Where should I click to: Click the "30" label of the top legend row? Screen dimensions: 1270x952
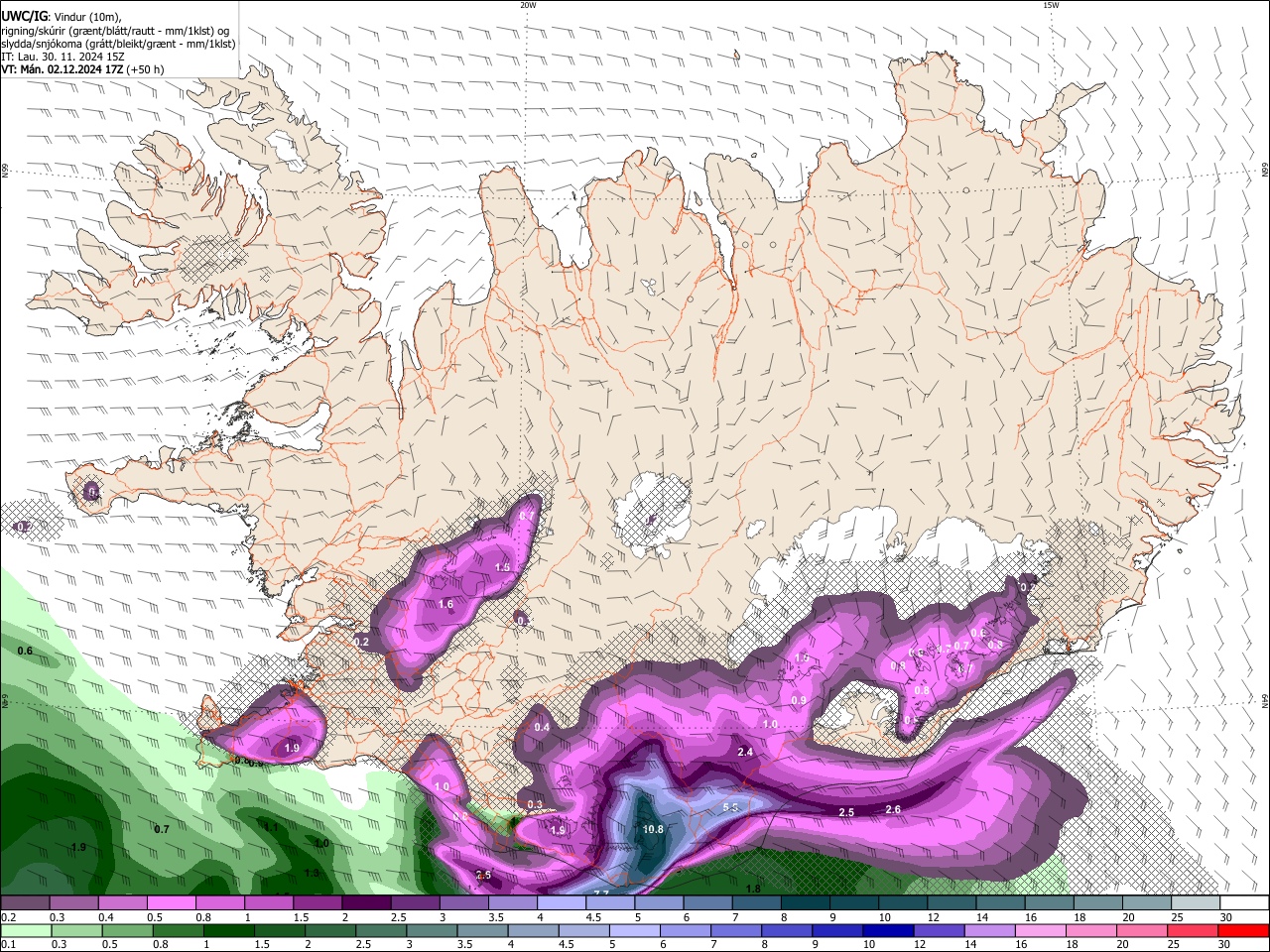(1226, 917)
